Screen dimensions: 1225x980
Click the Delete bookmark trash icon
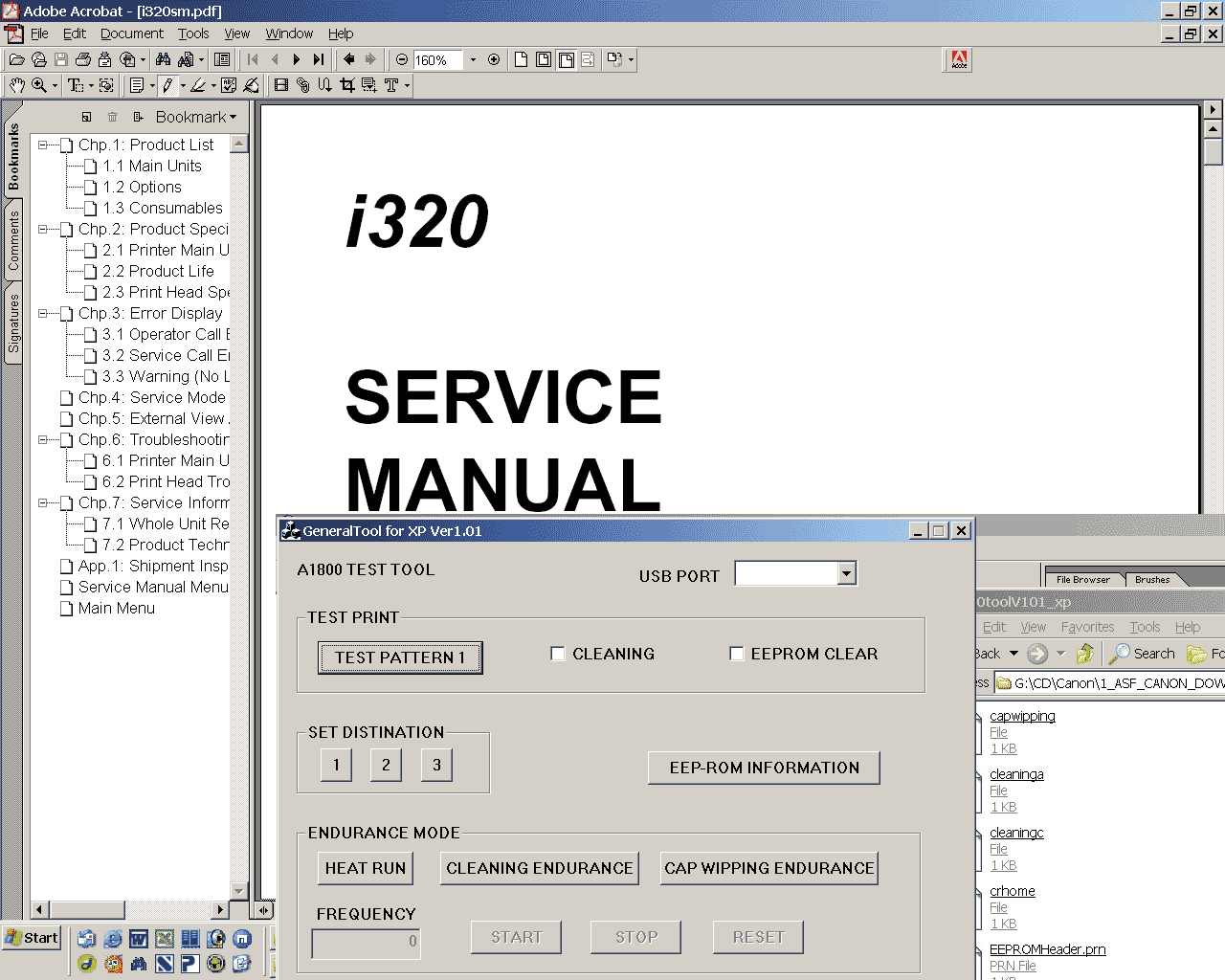click(112, 117)
